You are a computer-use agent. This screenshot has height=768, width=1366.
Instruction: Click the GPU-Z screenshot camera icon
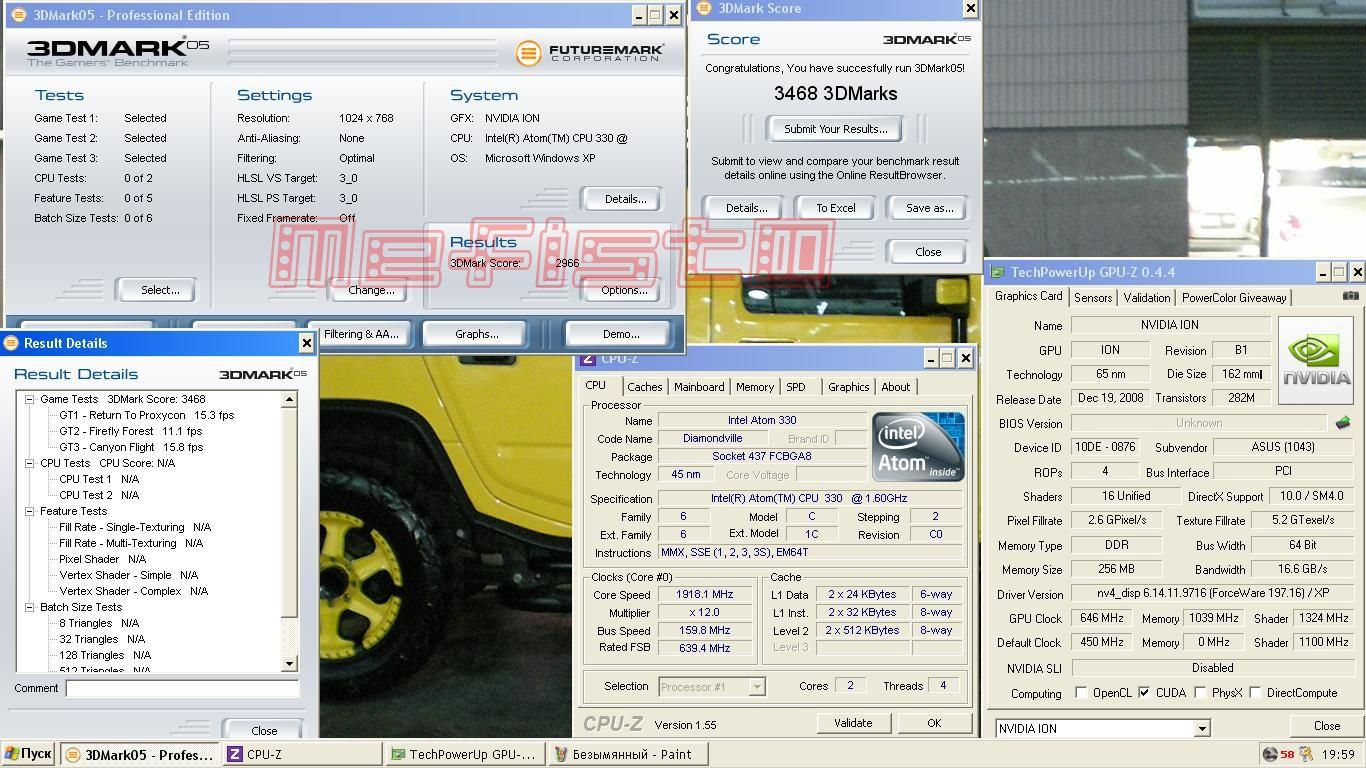[1350, 296]
